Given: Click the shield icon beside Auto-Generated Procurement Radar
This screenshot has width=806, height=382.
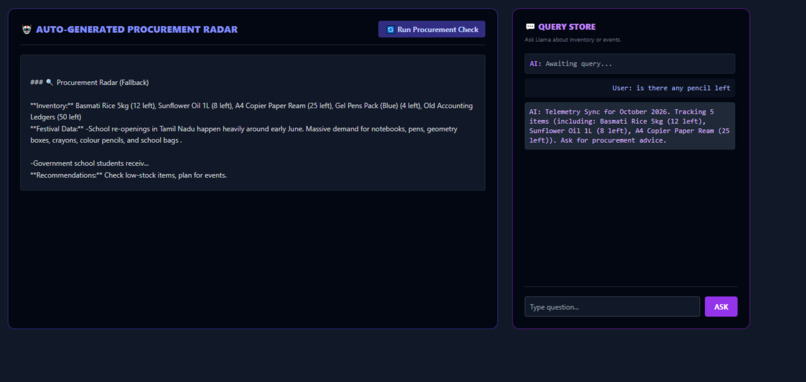Looking at the screenshot, I should click(x=27, y=30).
